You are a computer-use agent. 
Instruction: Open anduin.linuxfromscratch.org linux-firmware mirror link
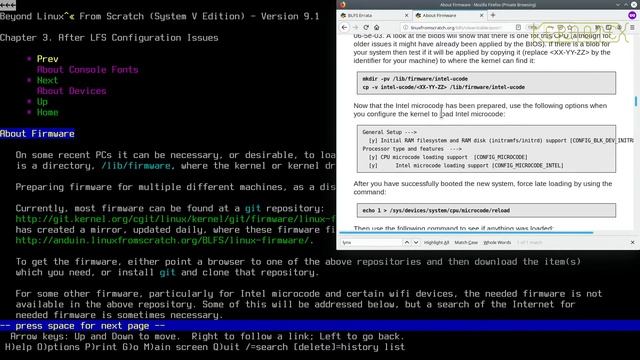162,240
